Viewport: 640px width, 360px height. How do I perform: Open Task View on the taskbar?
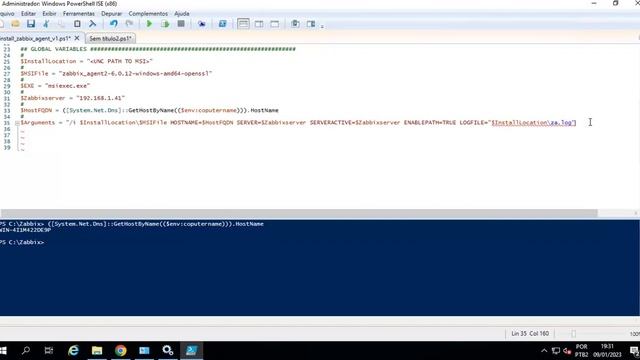coord(49,351)
